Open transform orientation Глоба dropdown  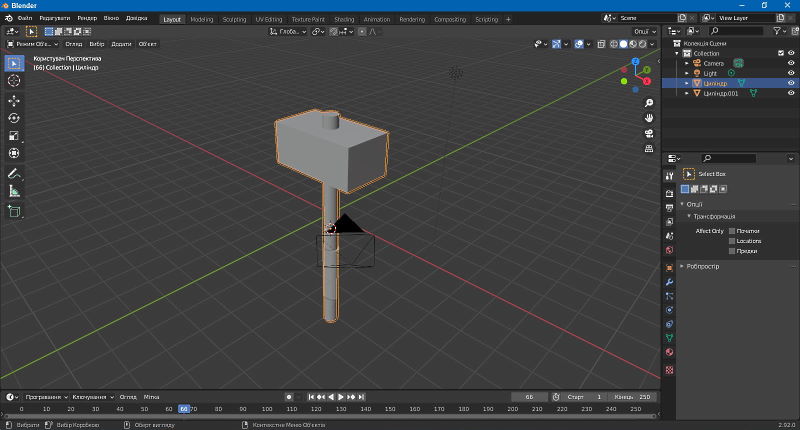pos(288,32)
